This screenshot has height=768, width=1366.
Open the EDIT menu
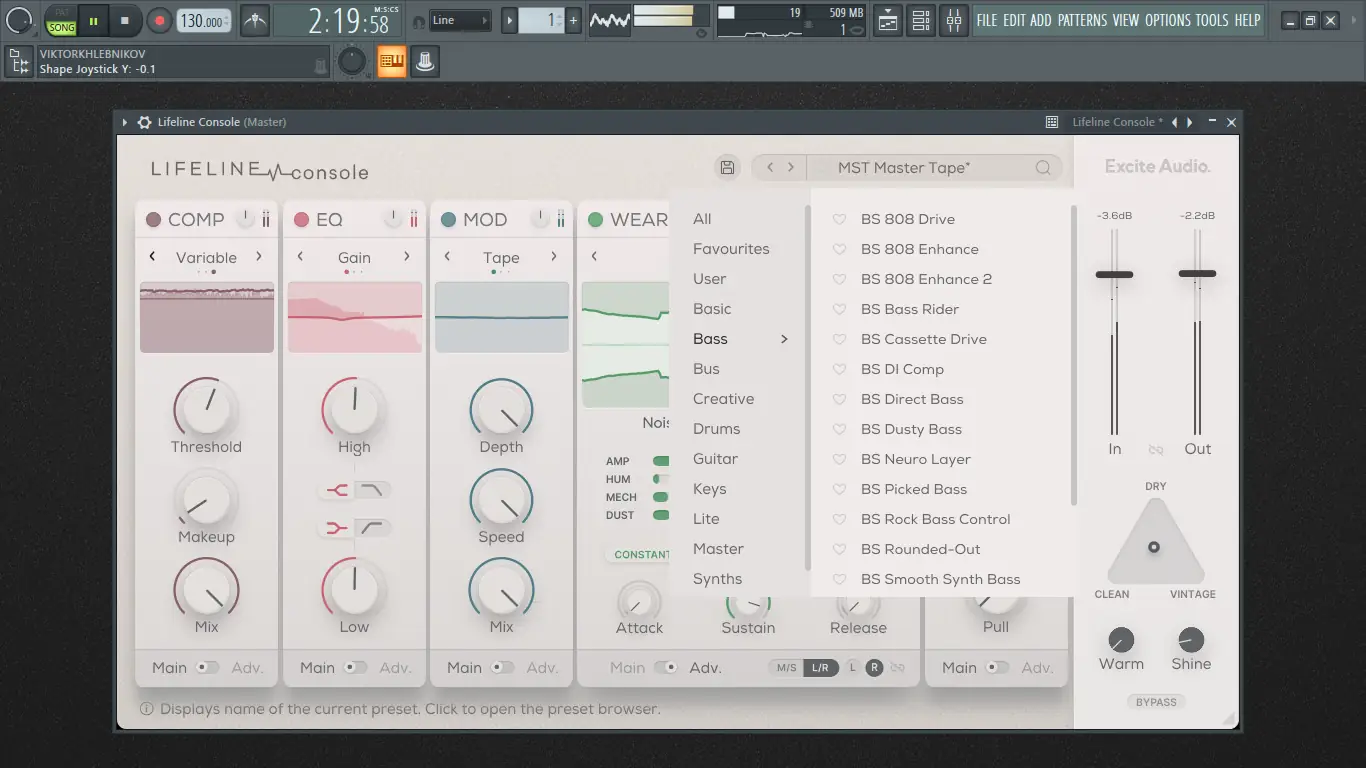pos(1014,20)
